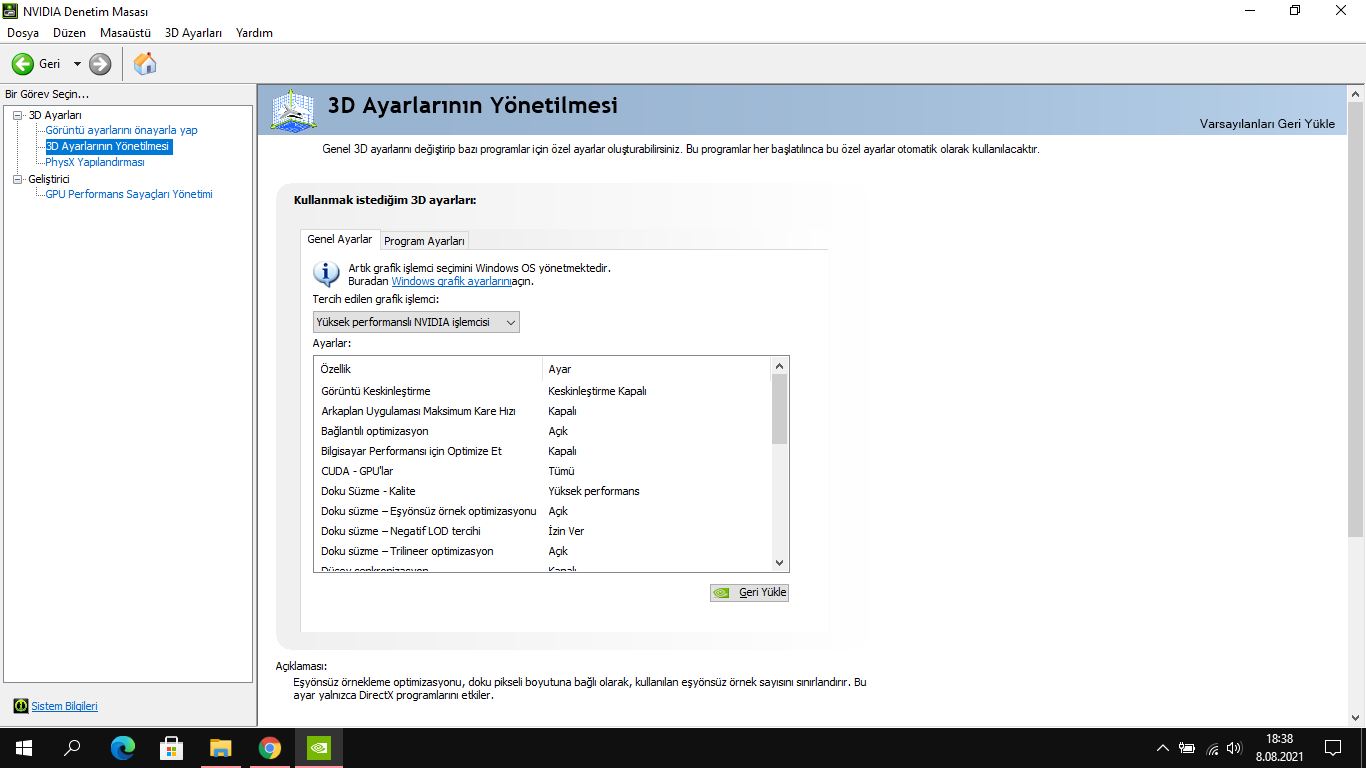
Task: Click the Windows grafik ayarlarını link
Action: tap(451, 281)
